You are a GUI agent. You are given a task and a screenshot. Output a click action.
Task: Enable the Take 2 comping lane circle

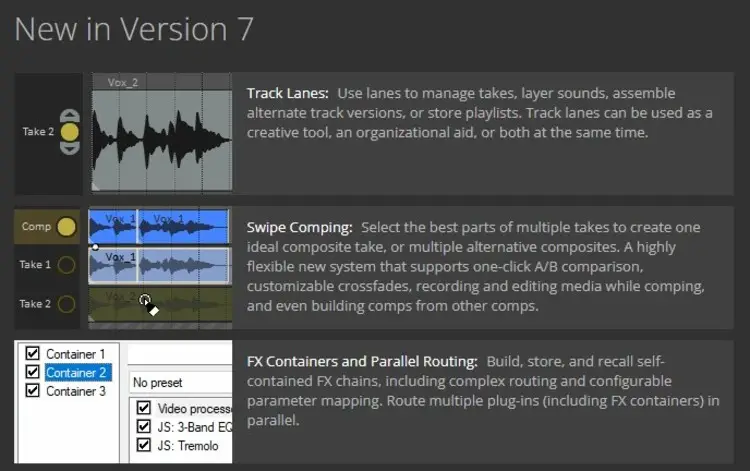click(x=66, y=304)
